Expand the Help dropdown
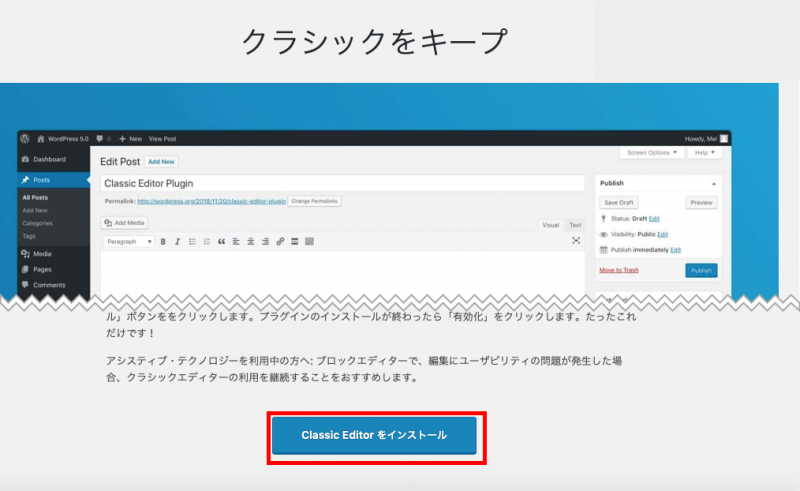Viewport: 800px width, 491px height. point(705,153)
